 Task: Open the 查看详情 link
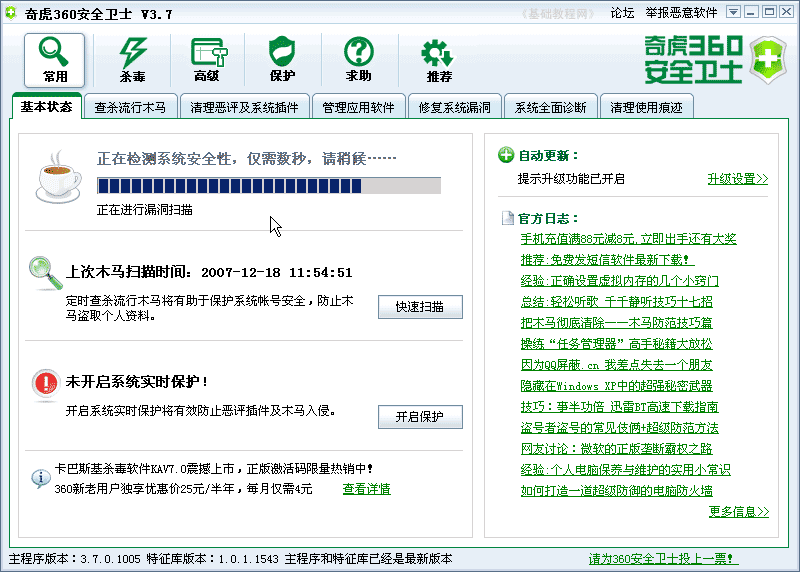tap(366, 489)
